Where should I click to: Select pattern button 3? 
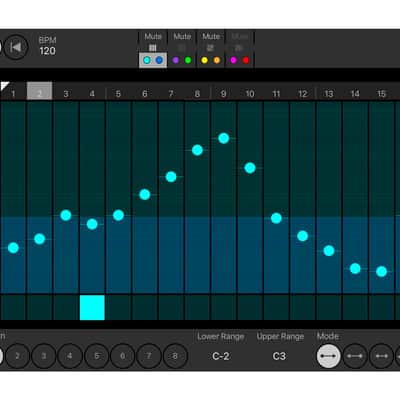point(44,356)
